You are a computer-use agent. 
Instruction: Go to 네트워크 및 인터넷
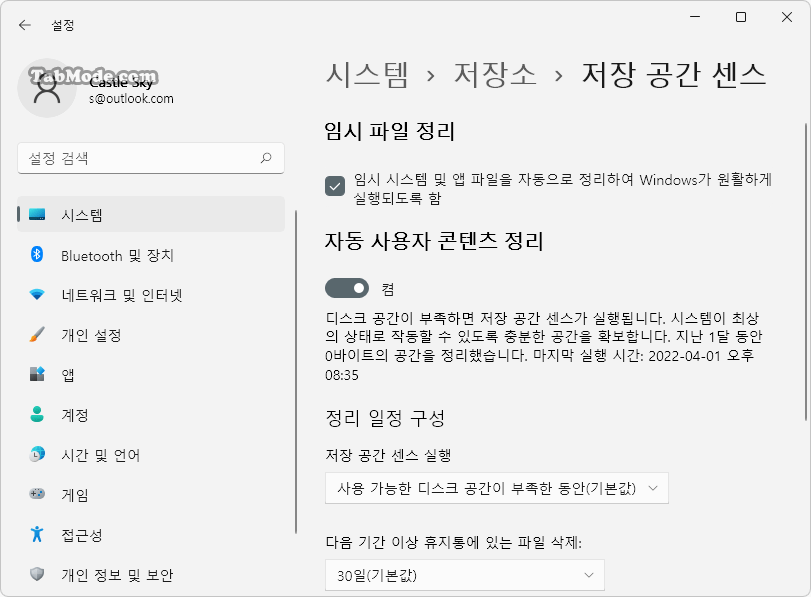[x=151, y=294]
